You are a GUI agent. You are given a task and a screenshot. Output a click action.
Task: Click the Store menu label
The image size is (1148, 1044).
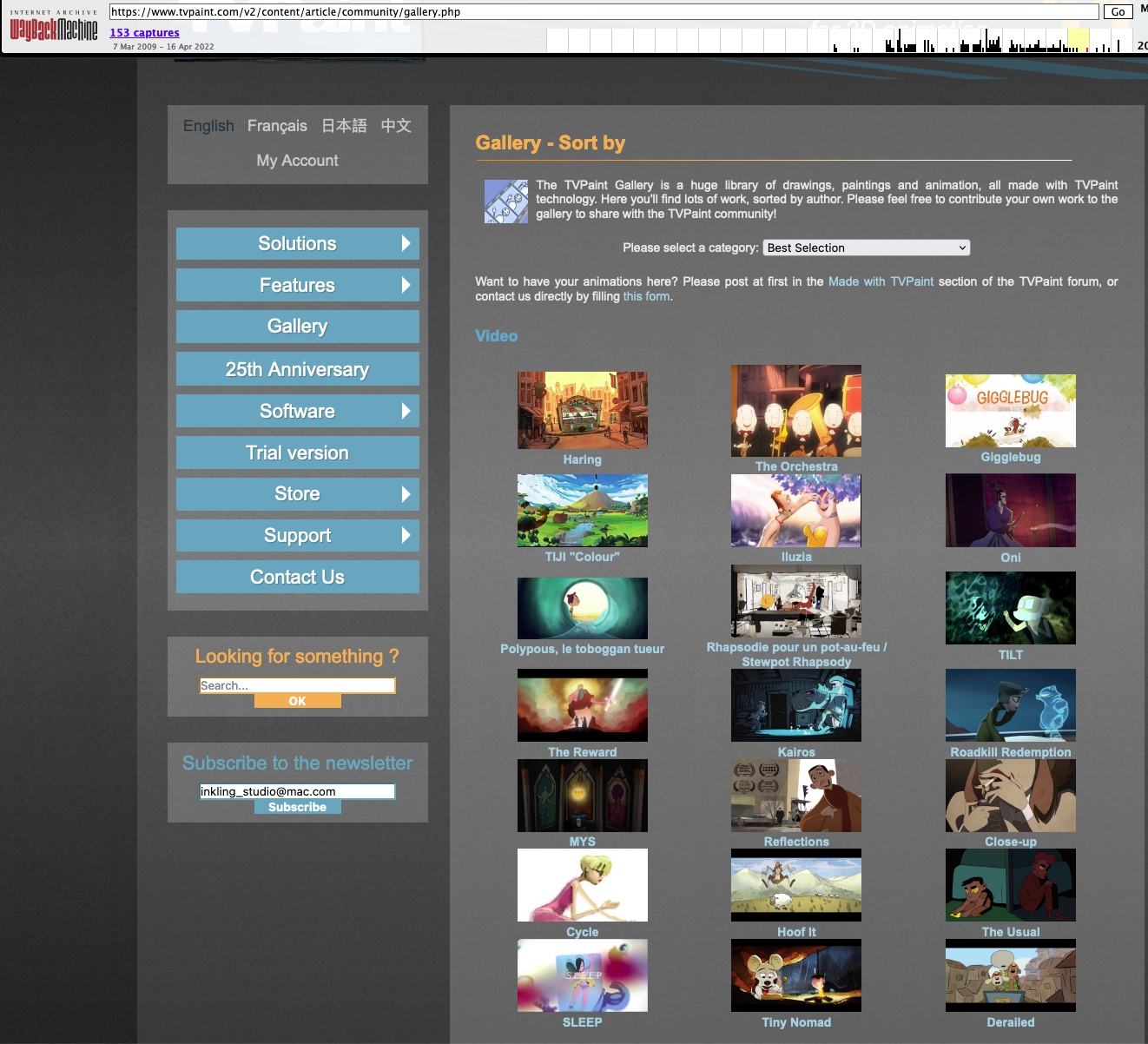pyautogui.click(x=297, y=494)
